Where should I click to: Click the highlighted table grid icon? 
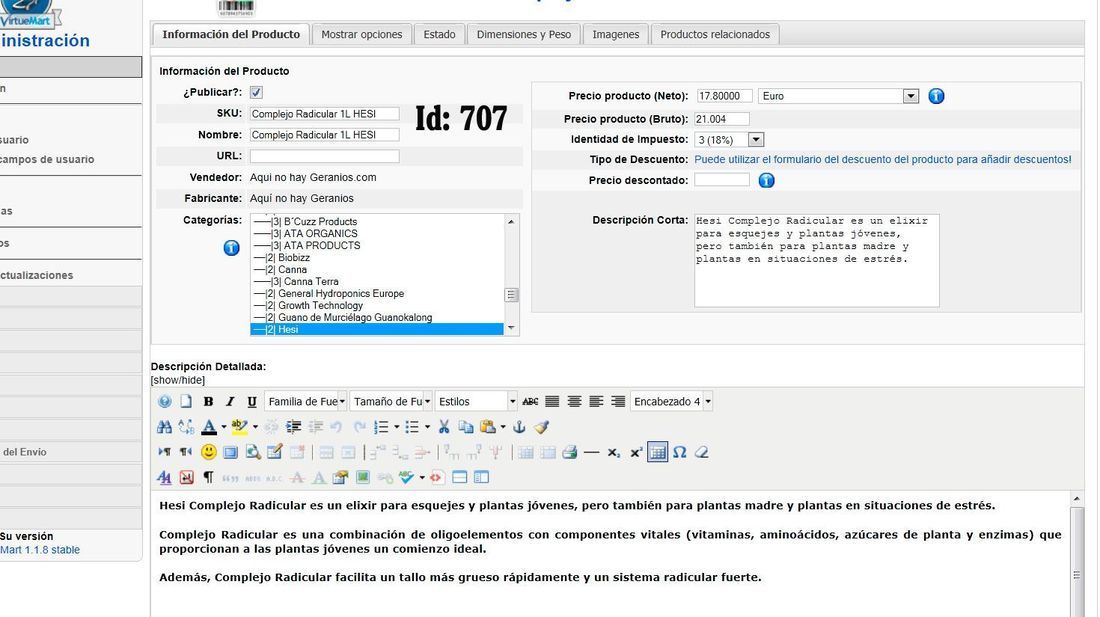point(657,452)
